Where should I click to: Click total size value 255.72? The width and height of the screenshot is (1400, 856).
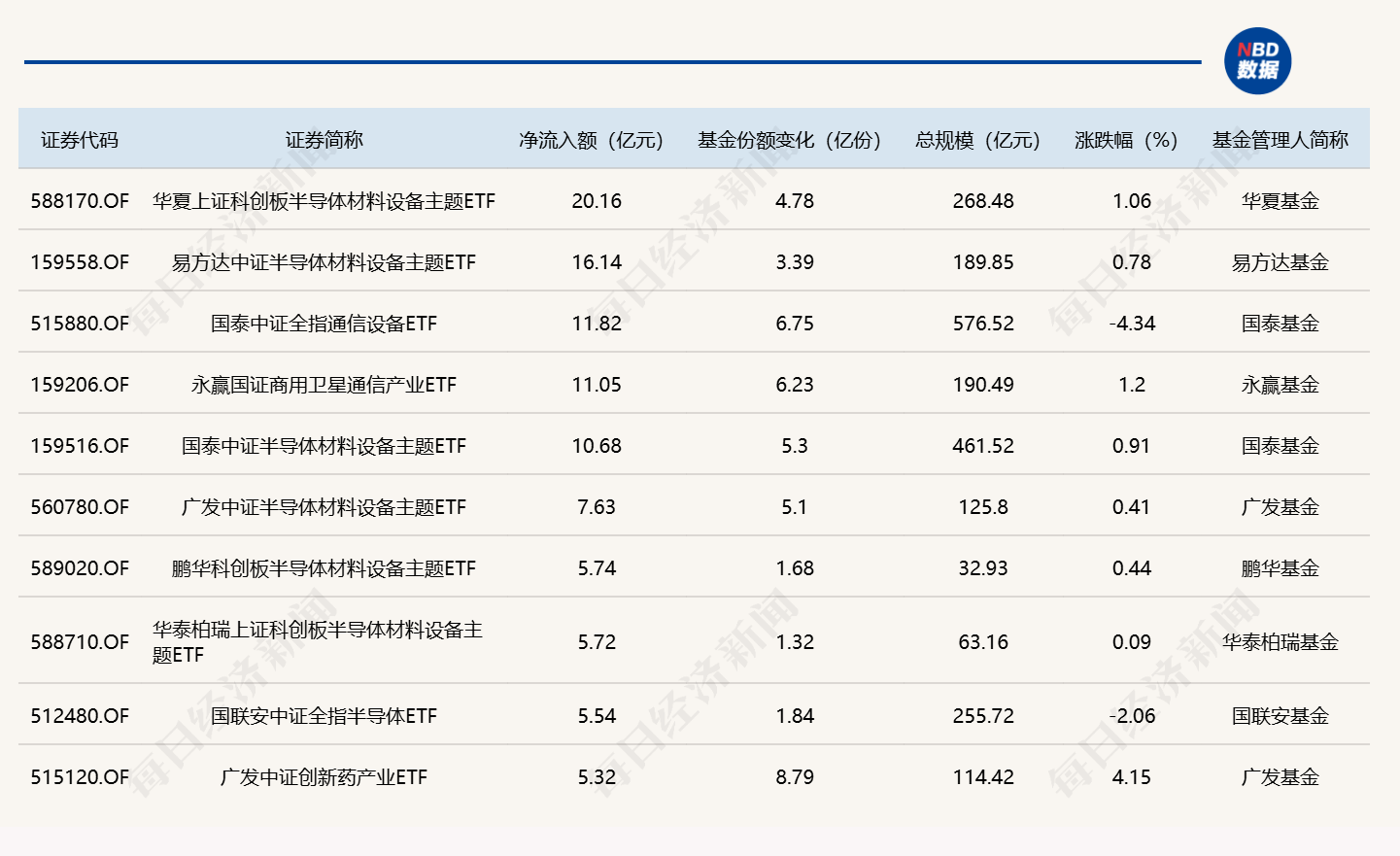pos(983,716)
